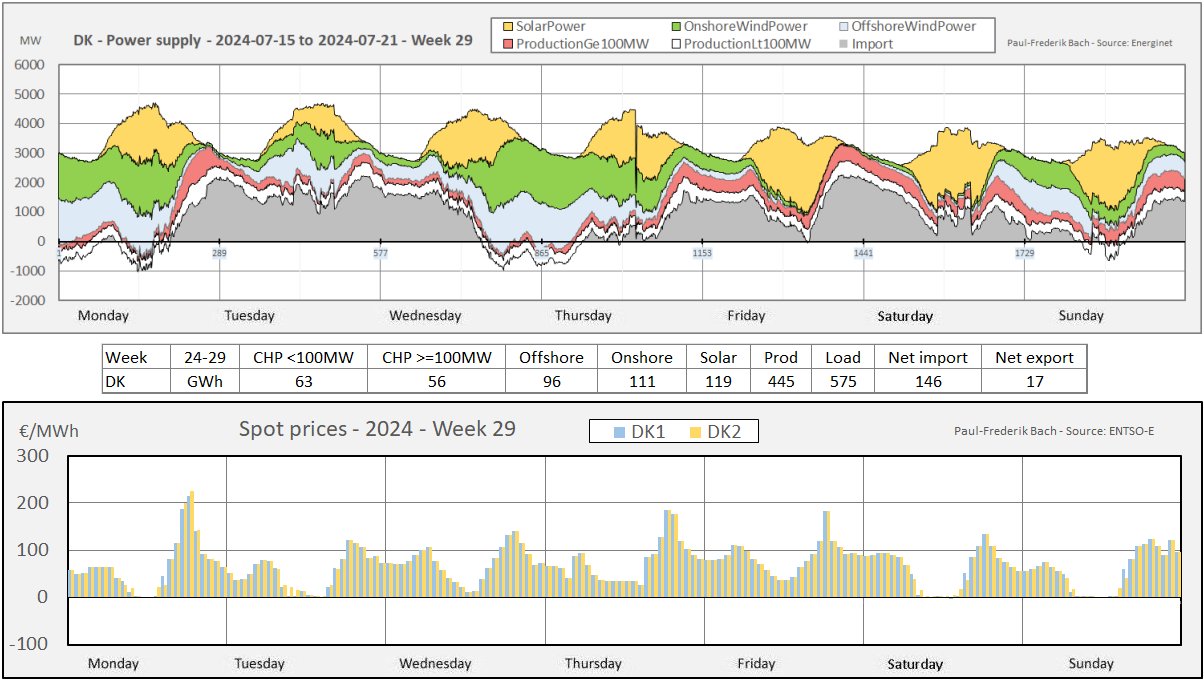Select the DK2 legend entry in spot prices
Viewport: 1204px width, 680px height.
tap(706, 432)
